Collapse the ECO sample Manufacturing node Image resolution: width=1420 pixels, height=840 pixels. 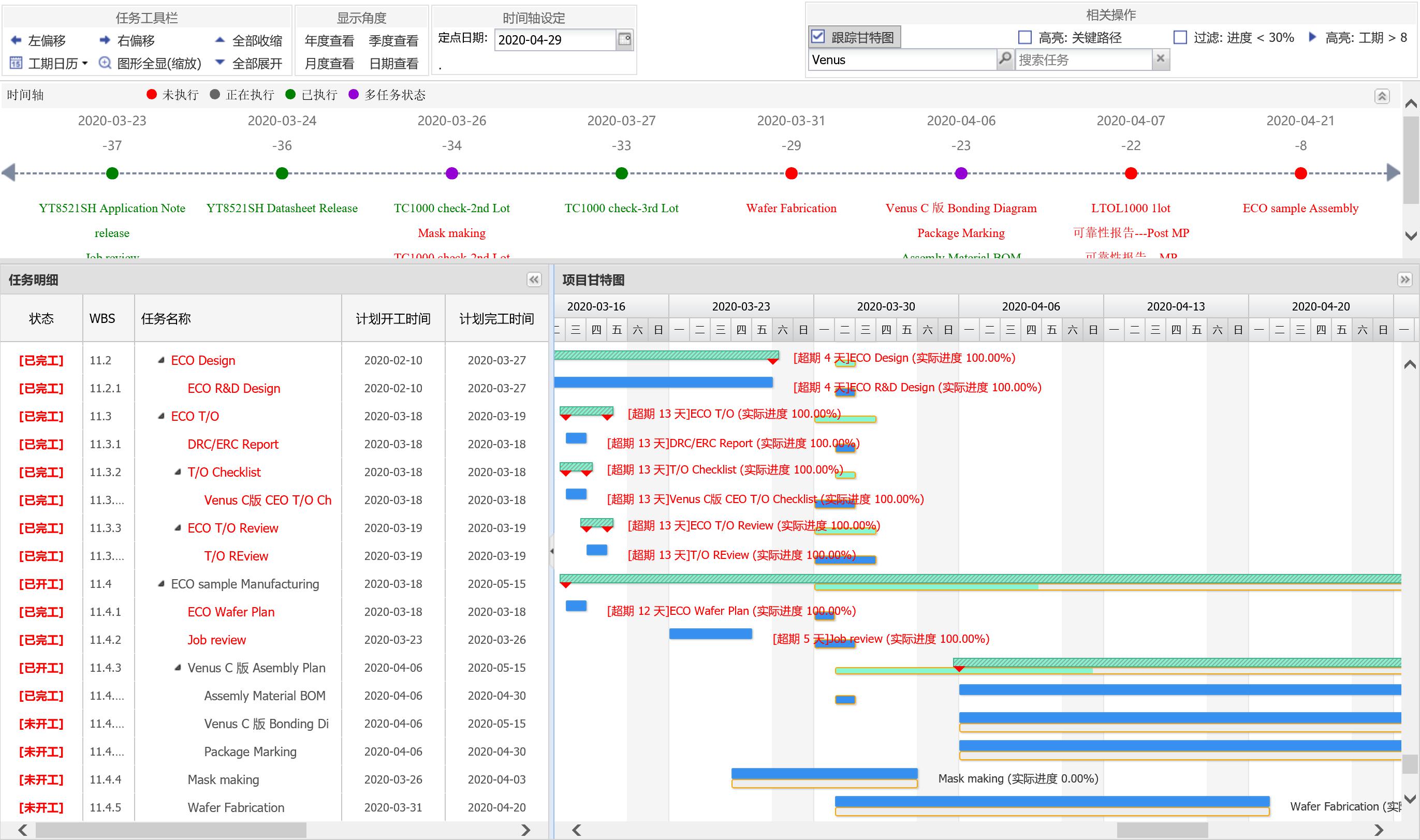point(162,584)
